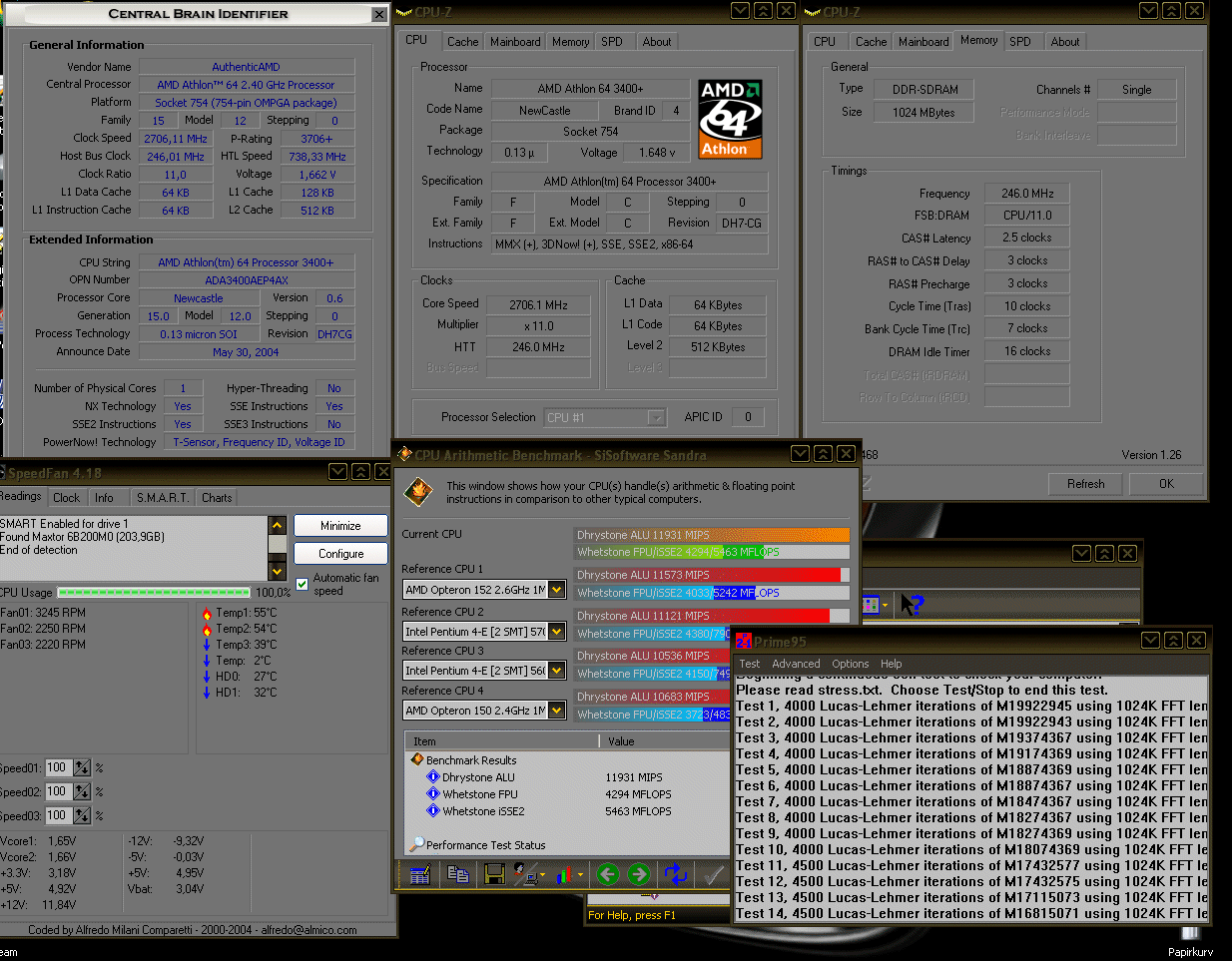
Task: Open the Options menu in Prime95
Action: click(x=850, y=664)
